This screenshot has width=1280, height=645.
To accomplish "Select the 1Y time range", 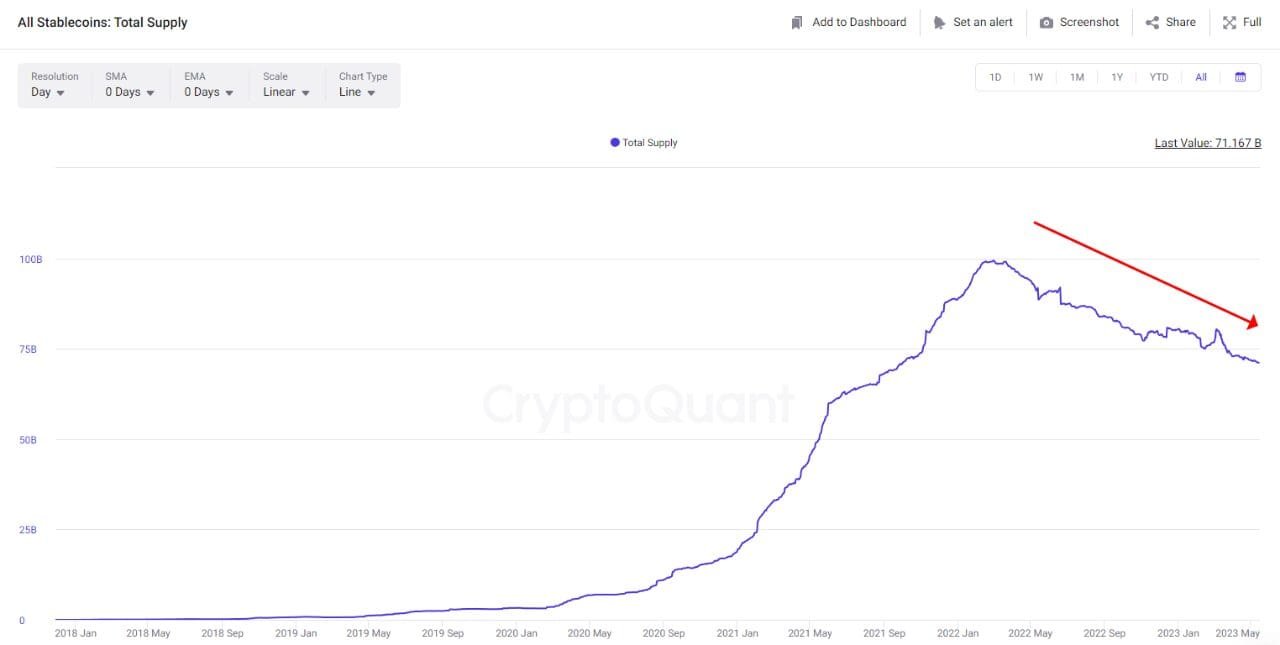I will tap(1117, 77).
